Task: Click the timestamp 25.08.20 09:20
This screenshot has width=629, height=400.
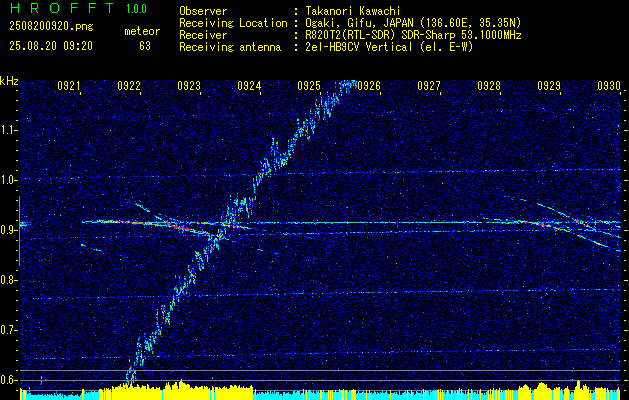Action: [51, 46]
